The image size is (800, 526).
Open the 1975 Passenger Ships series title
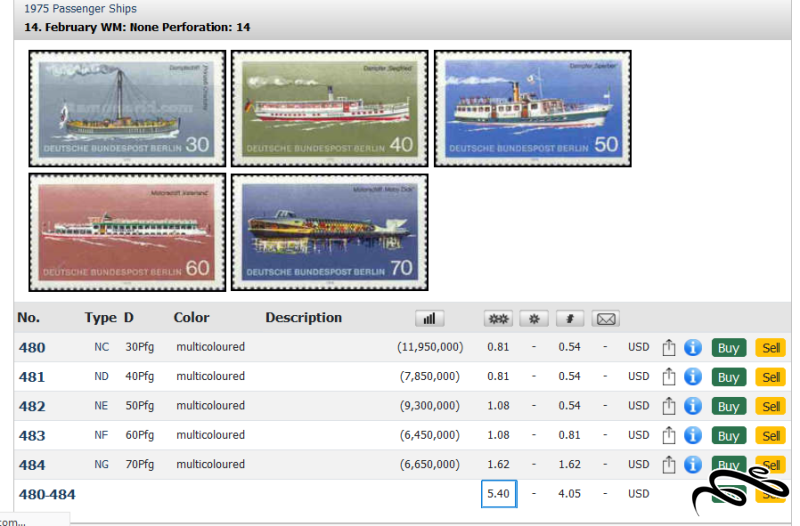click(81, 9)
